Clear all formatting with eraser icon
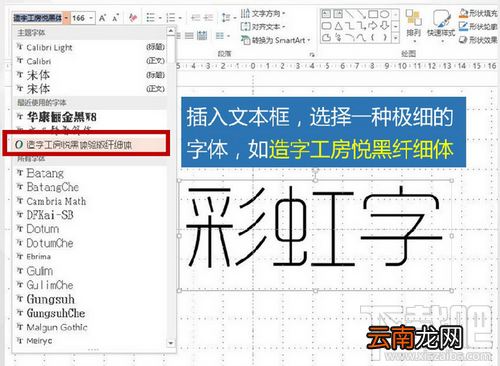 [133, 17]
